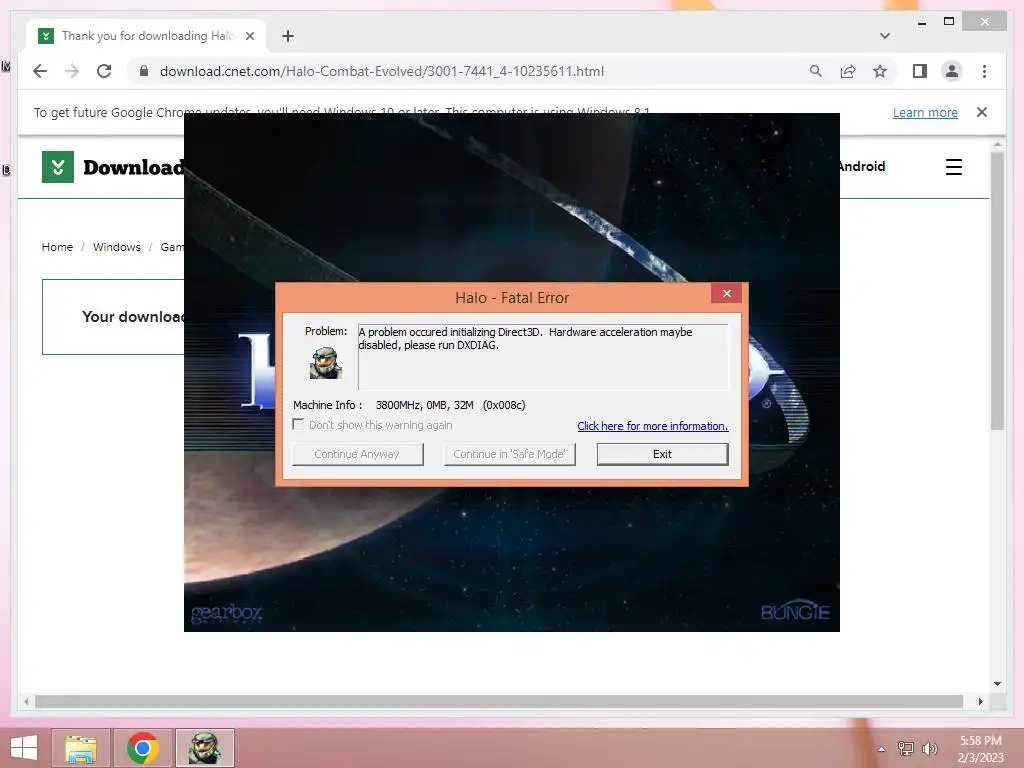Close the Halo Fatal Error dialog
This screenshot has width=1024, height=768.
(x=726, y=294)
